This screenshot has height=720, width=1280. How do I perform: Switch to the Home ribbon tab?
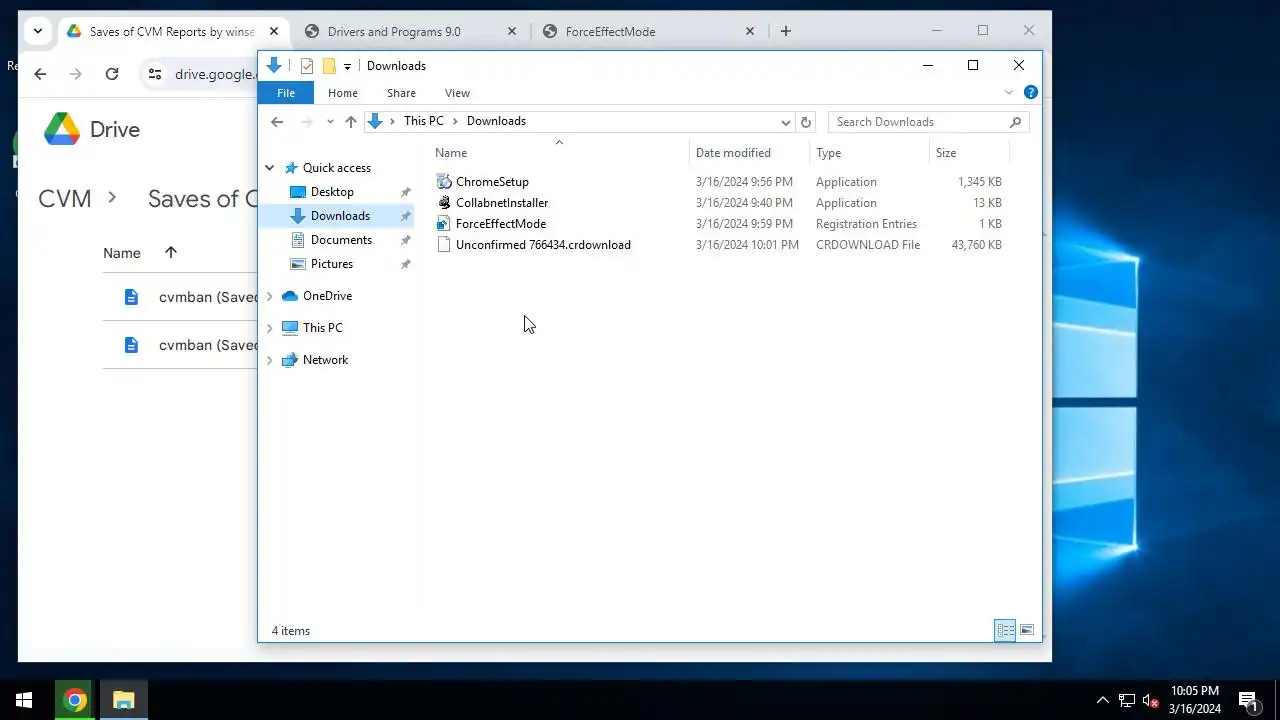pos(343,93)
